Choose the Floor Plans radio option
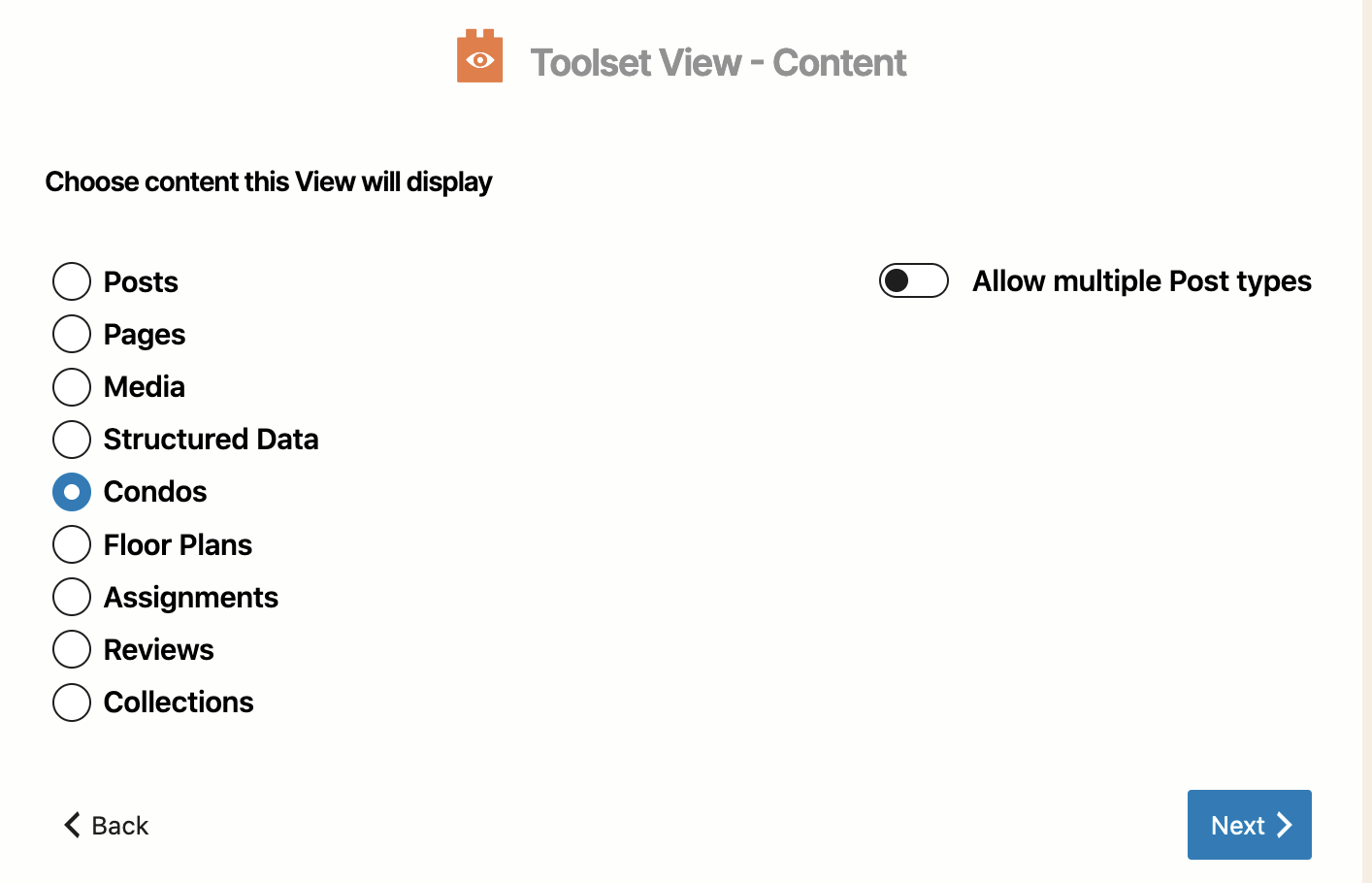The width and height of the screenshot is (1372, 883). coord(72,544)
